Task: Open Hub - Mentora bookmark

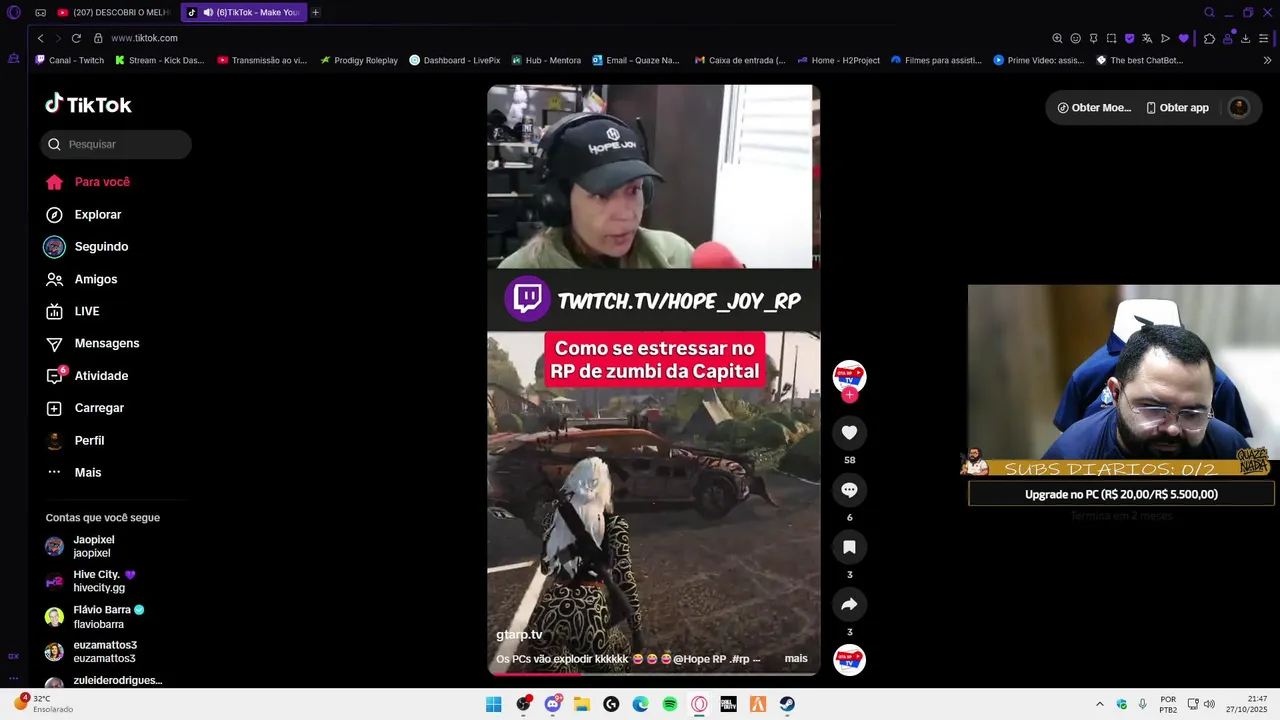Action: pyautogui.click(x=546, y=60)
